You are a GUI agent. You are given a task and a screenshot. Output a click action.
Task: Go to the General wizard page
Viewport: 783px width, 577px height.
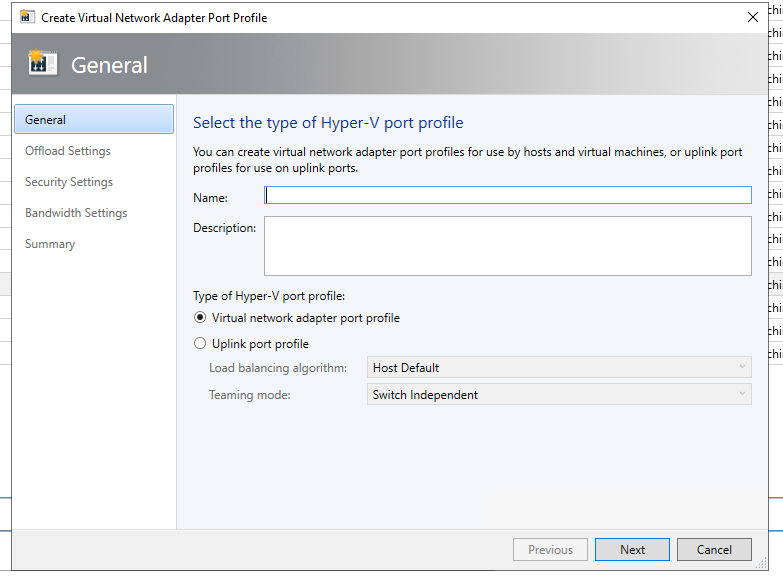(94, 119)
